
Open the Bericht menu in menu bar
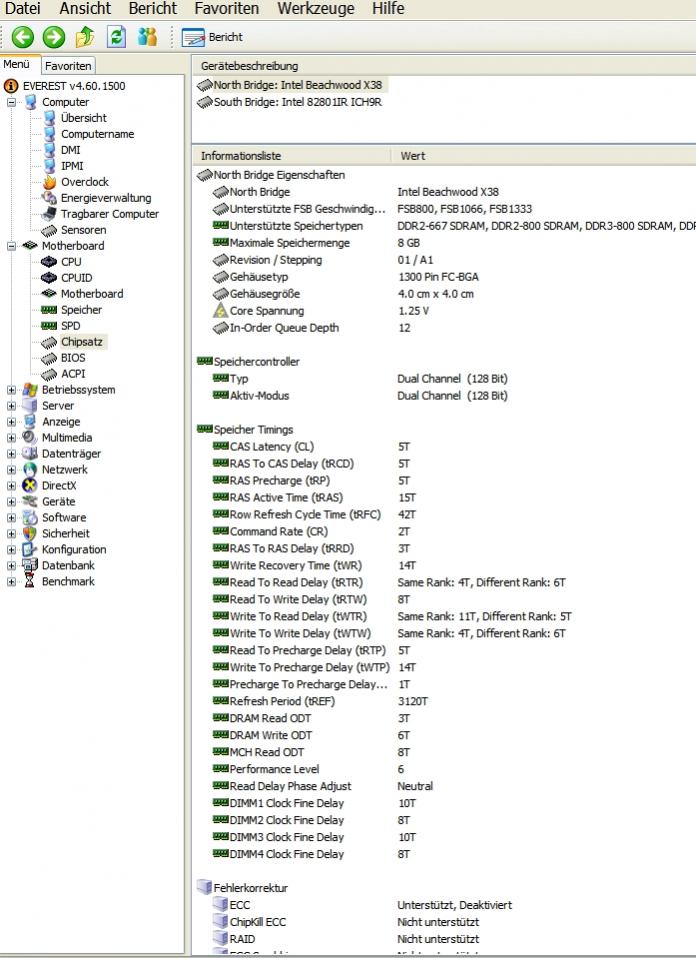click(x=153, y=9)
